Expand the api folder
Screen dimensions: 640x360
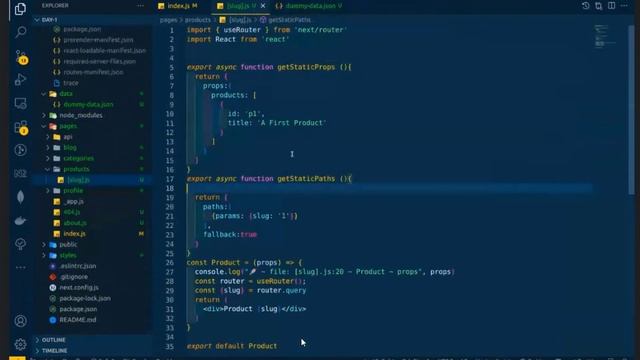pos(68,137)
